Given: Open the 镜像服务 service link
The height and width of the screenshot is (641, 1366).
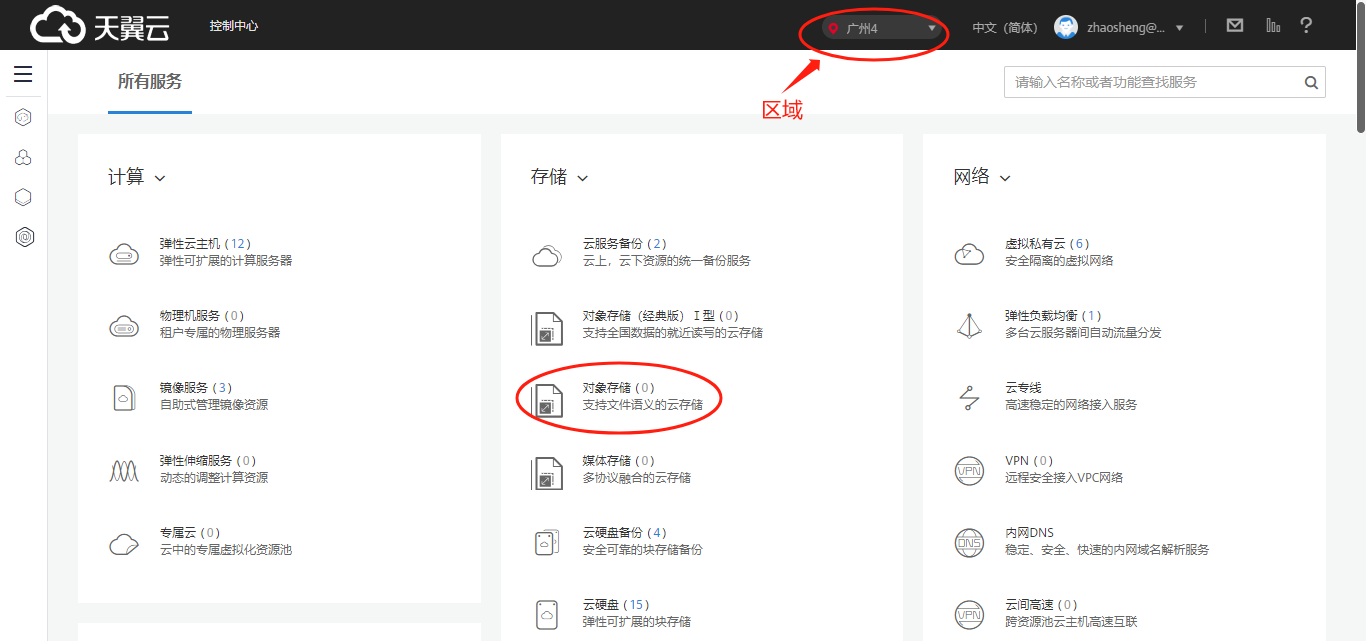Looking at the screenshot, I should [196, 387].
